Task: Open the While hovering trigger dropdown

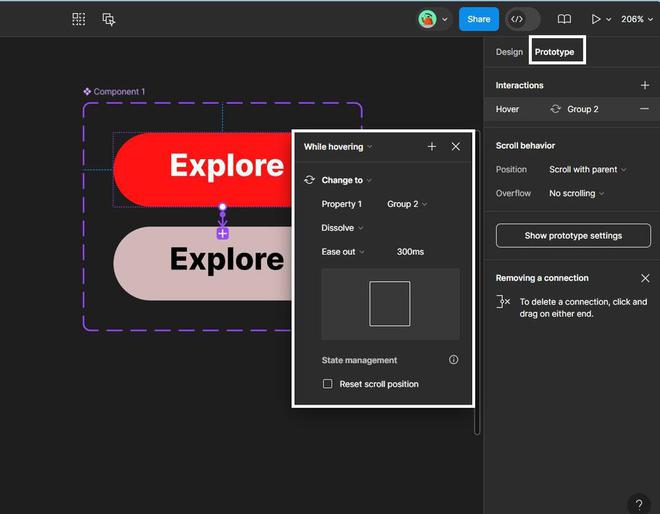Action: point(338,146)
